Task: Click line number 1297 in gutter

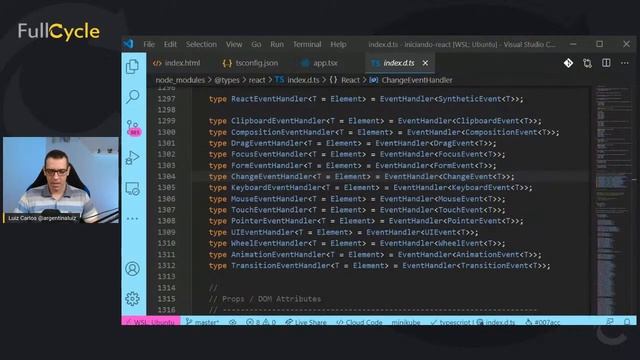Action: pyautogui.click(x=167, y=99)
